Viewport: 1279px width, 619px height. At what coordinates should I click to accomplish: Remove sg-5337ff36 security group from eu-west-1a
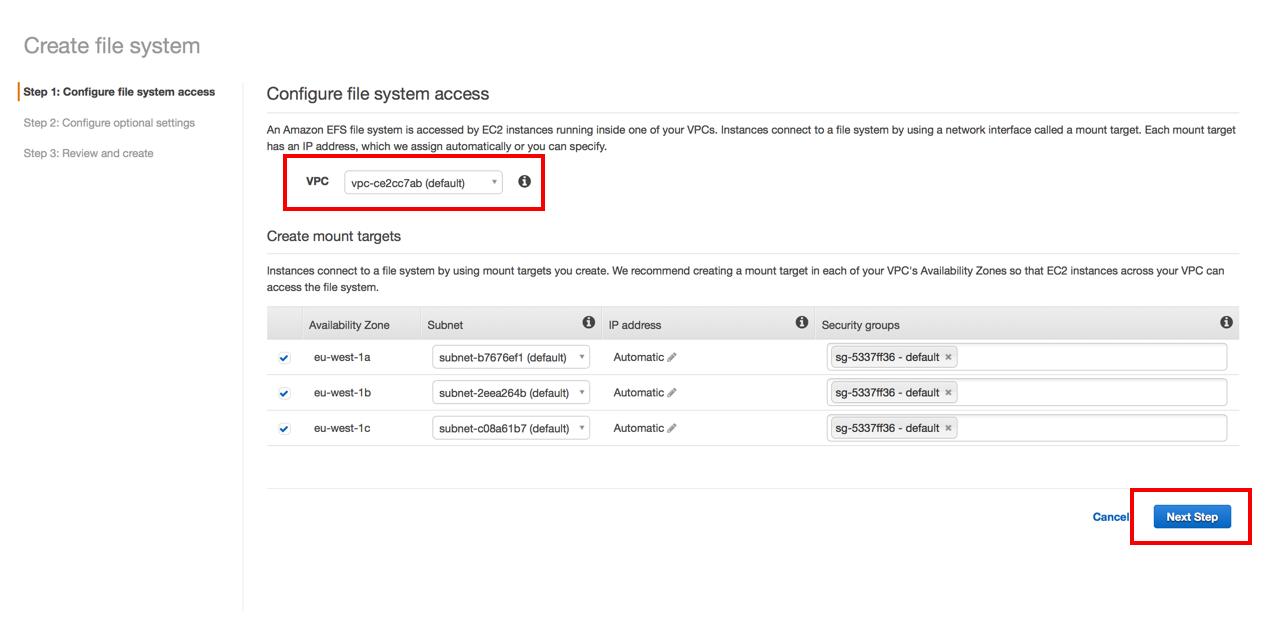click(x=948, y=357)
